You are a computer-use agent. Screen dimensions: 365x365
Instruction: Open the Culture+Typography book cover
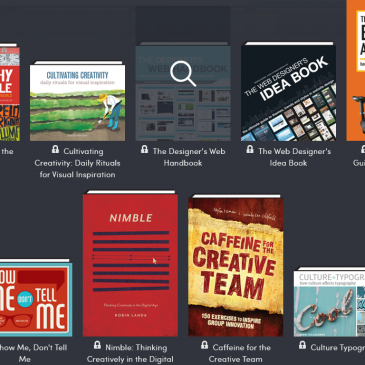(329, 302)
